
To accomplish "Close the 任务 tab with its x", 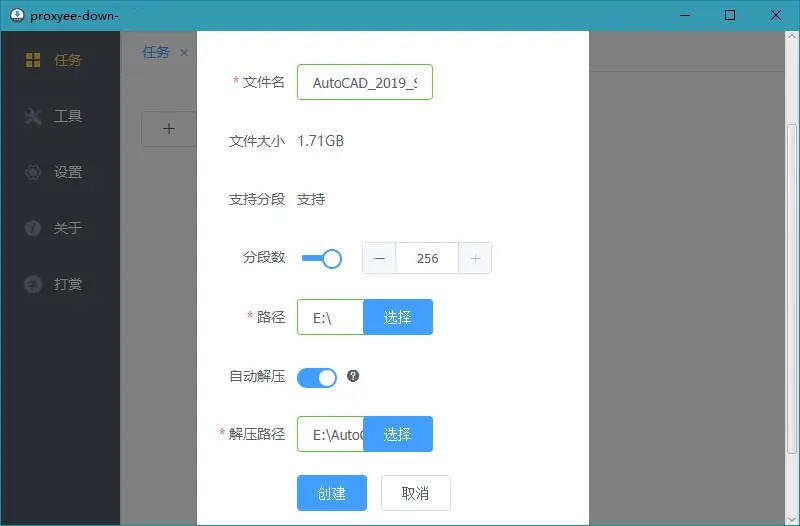I will pos(184,52).
